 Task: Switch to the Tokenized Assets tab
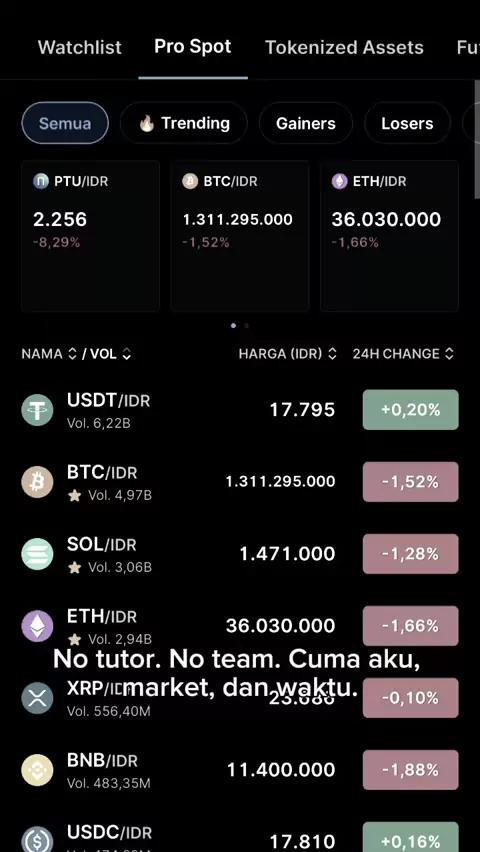coord(344,47)
